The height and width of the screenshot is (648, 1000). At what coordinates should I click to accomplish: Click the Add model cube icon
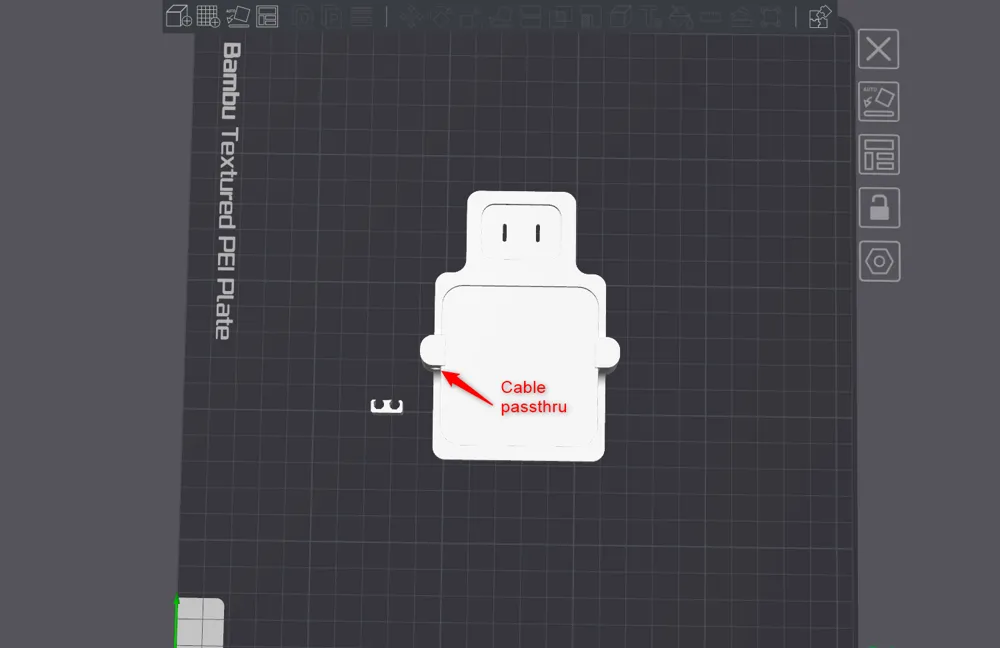pos(179,16)
